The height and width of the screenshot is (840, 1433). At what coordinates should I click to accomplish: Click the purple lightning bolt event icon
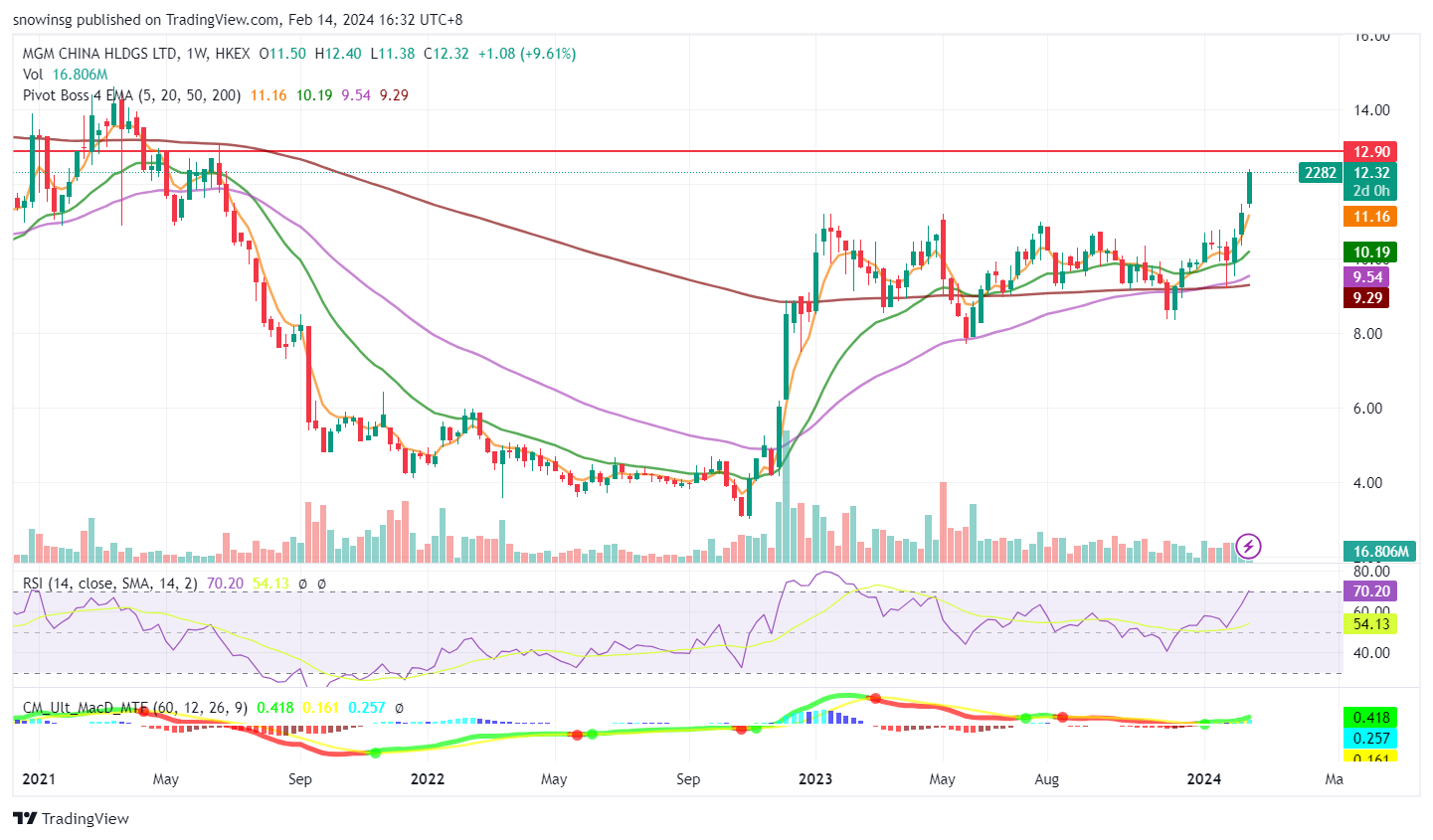(1248, 546)
